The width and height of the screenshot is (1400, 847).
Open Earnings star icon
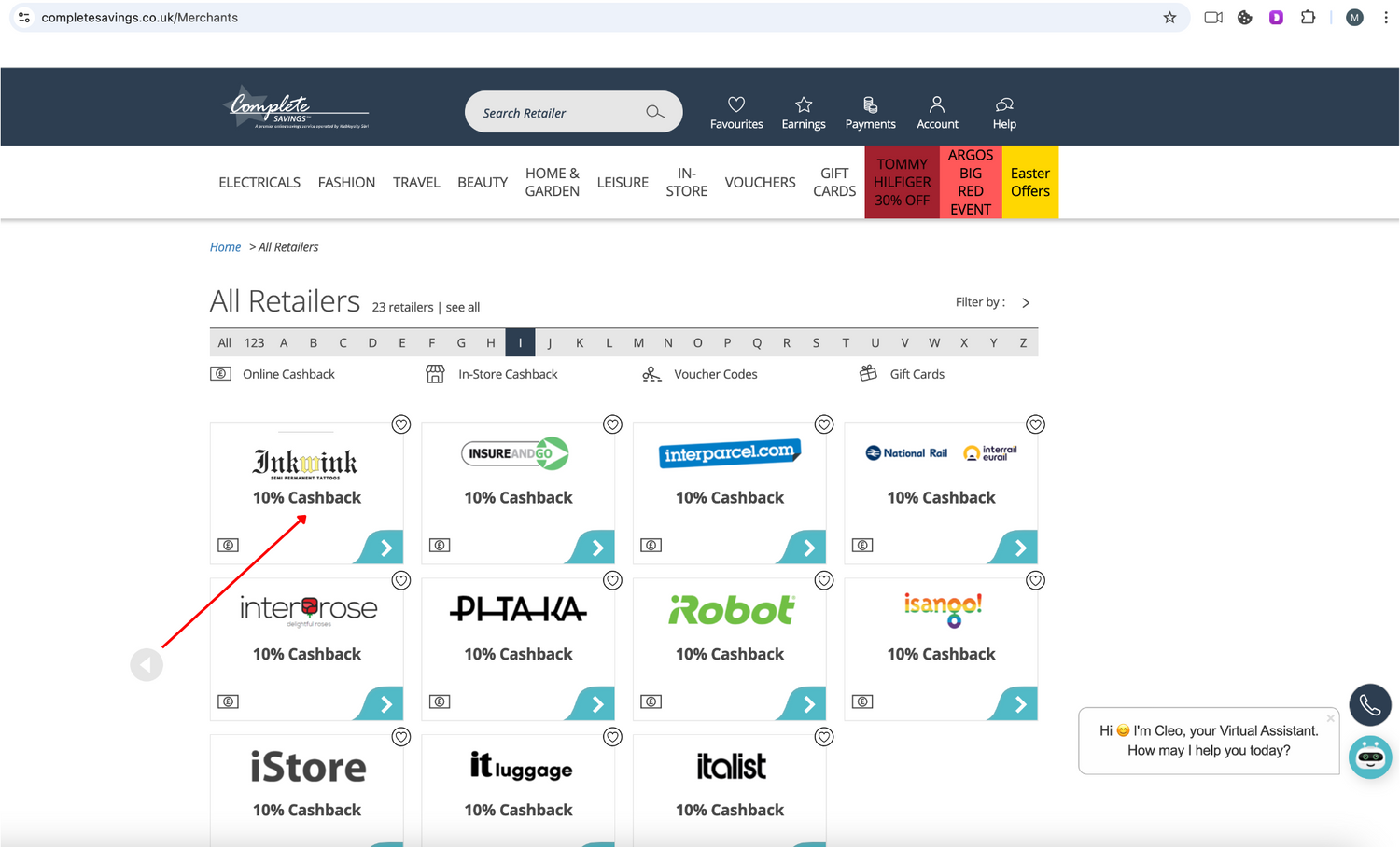[804, 104]
